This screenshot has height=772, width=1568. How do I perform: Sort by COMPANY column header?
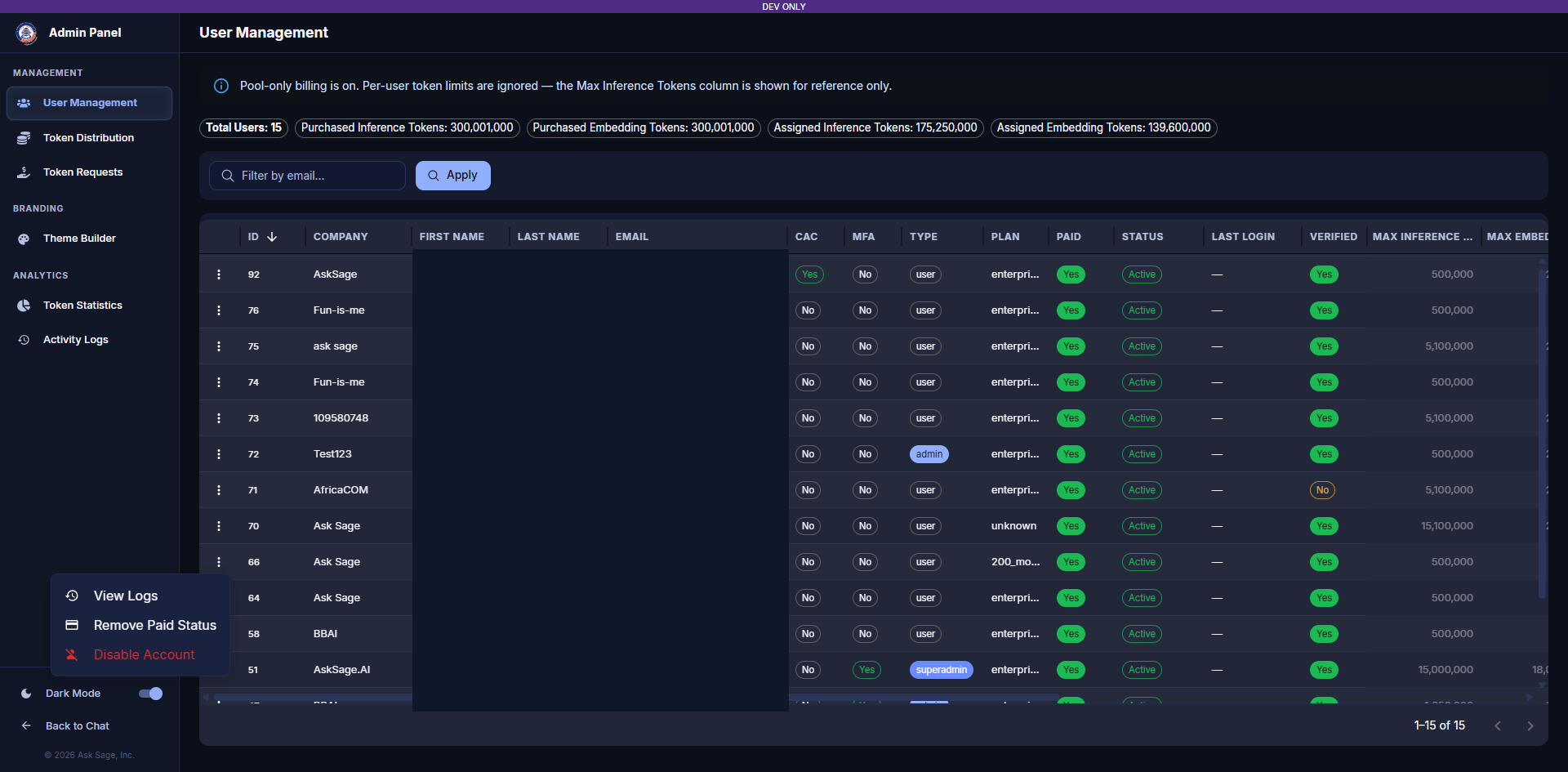click(341, 237)
